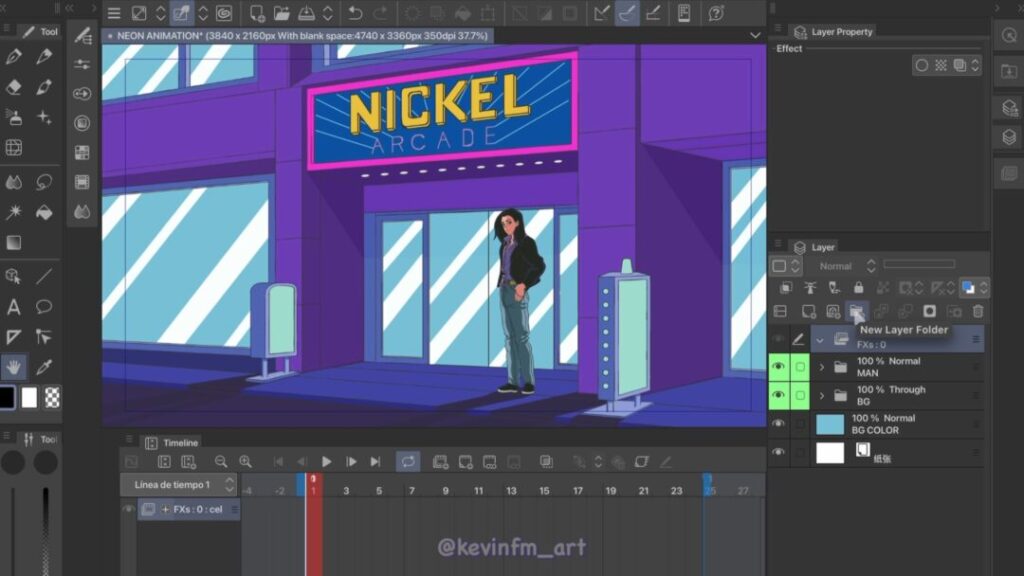1024x576 pixels.
Task: Select the Eraser tool
Action: point(14,87)
